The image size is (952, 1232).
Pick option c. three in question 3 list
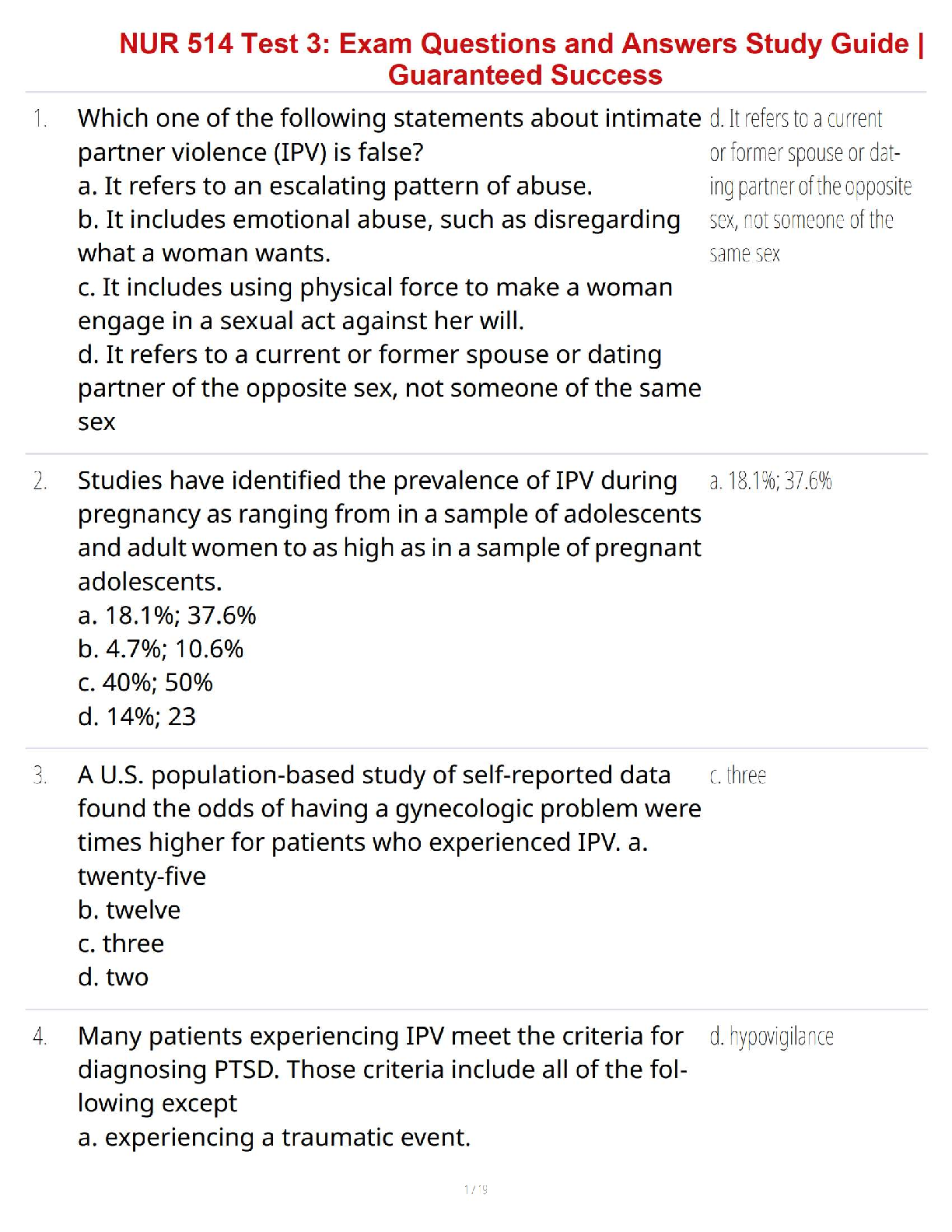tap(121, 943)
